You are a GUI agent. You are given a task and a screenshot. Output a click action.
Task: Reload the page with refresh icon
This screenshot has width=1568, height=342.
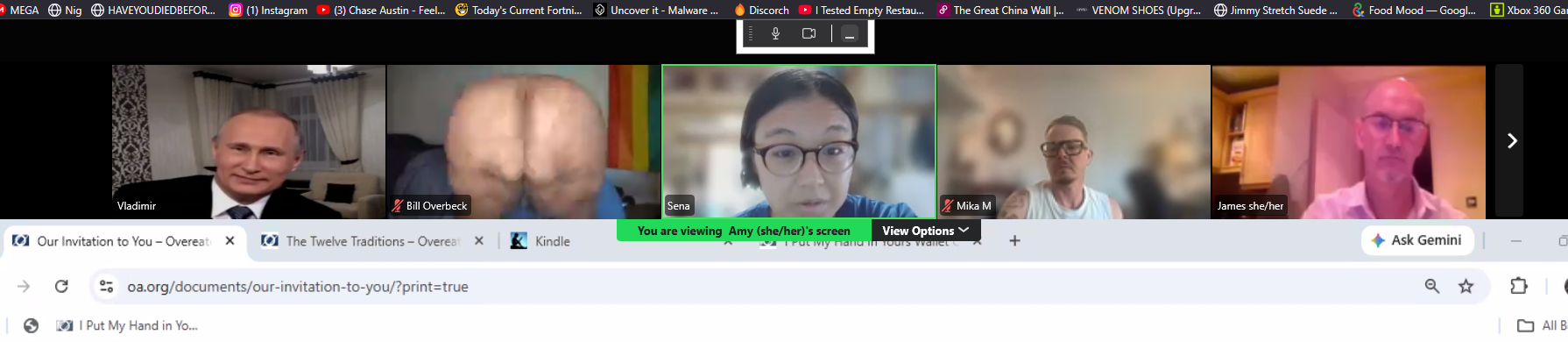[61, 287]
